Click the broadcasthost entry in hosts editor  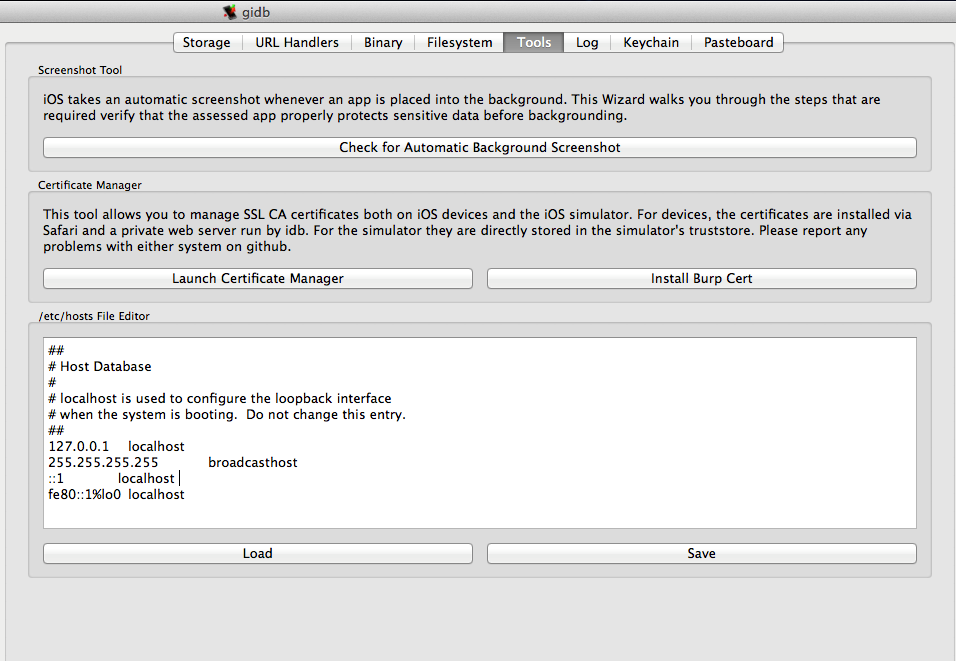point(252,463)
